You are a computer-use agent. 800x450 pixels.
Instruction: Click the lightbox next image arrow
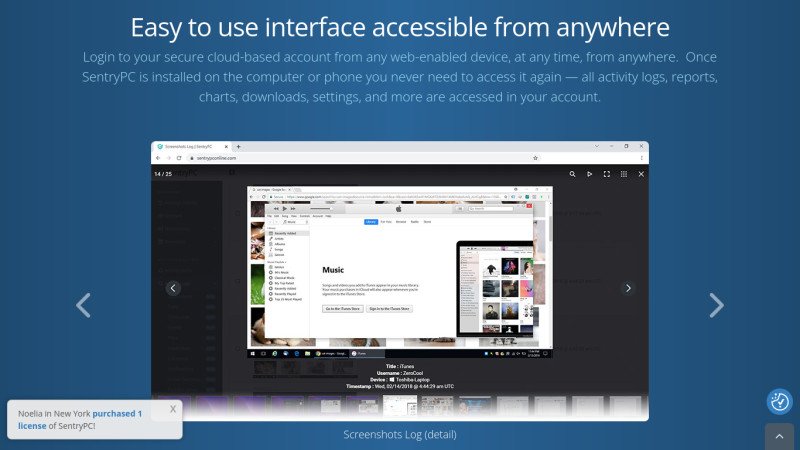[x=627, y=288]
